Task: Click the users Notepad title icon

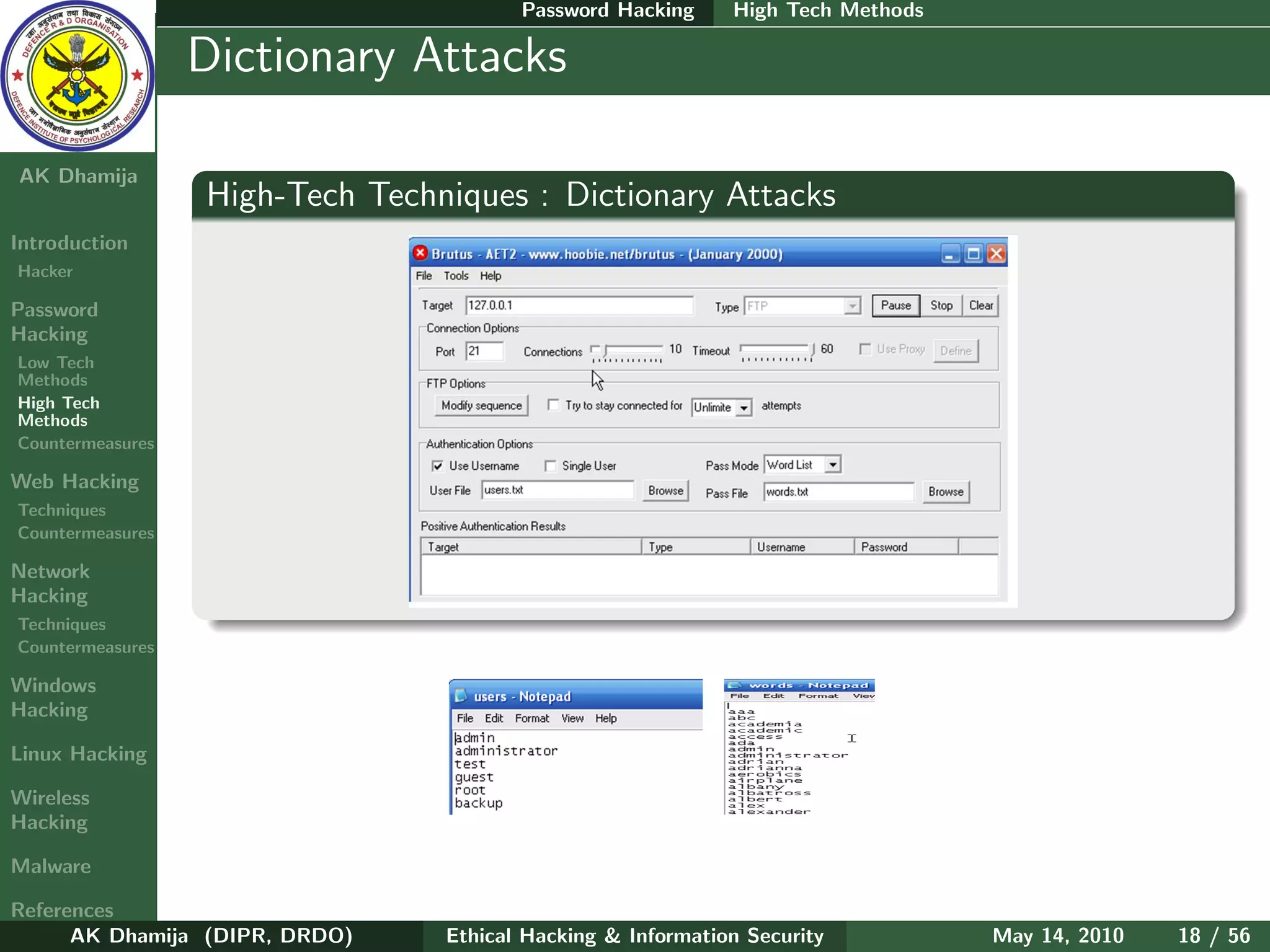Action: [x=461, y=696]
